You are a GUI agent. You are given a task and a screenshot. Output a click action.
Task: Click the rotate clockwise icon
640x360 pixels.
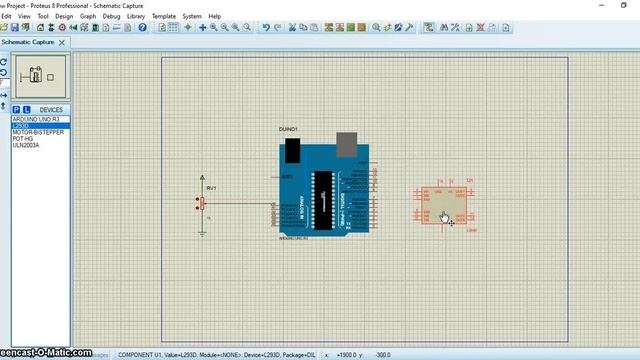click(x=4, y=62)
